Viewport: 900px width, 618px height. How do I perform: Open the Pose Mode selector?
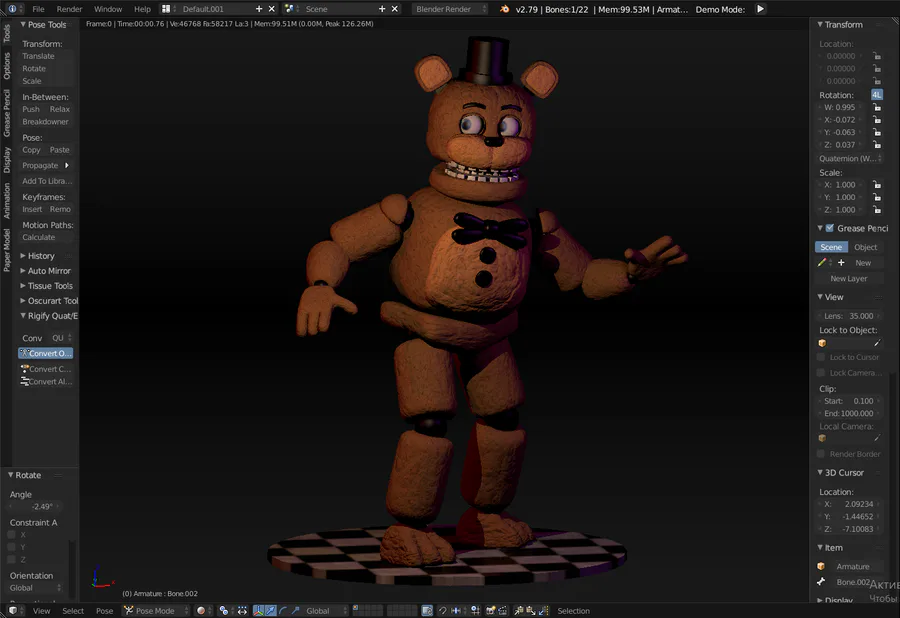coord(155,611)
